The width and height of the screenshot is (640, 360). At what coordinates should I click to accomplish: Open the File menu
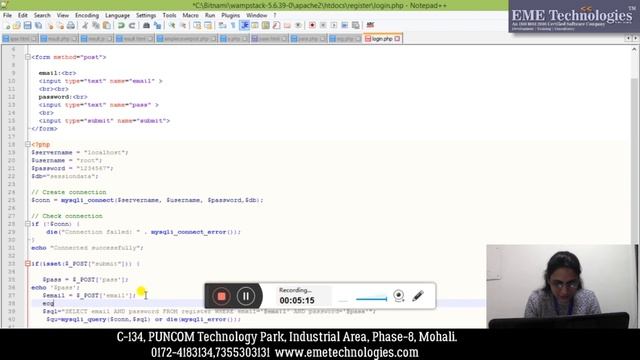(7, 15)
